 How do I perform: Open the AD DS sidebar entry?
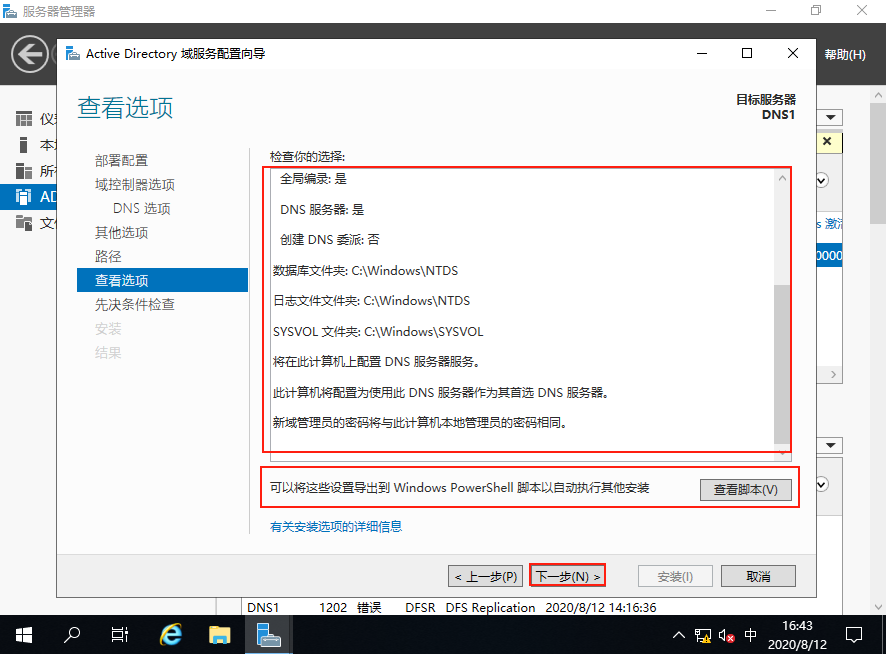pos(28,197)
